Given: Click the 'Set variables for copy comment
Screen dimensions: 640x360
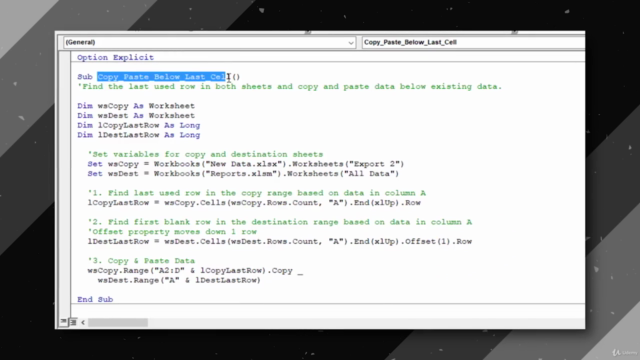Looking at the screenshot, I should pyautogui.click(x=205, y=154).
